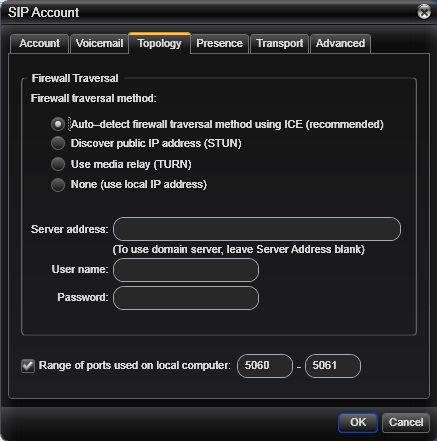Click the Server address field
Viewport: 437px width, 441px height.
point(257,229)
